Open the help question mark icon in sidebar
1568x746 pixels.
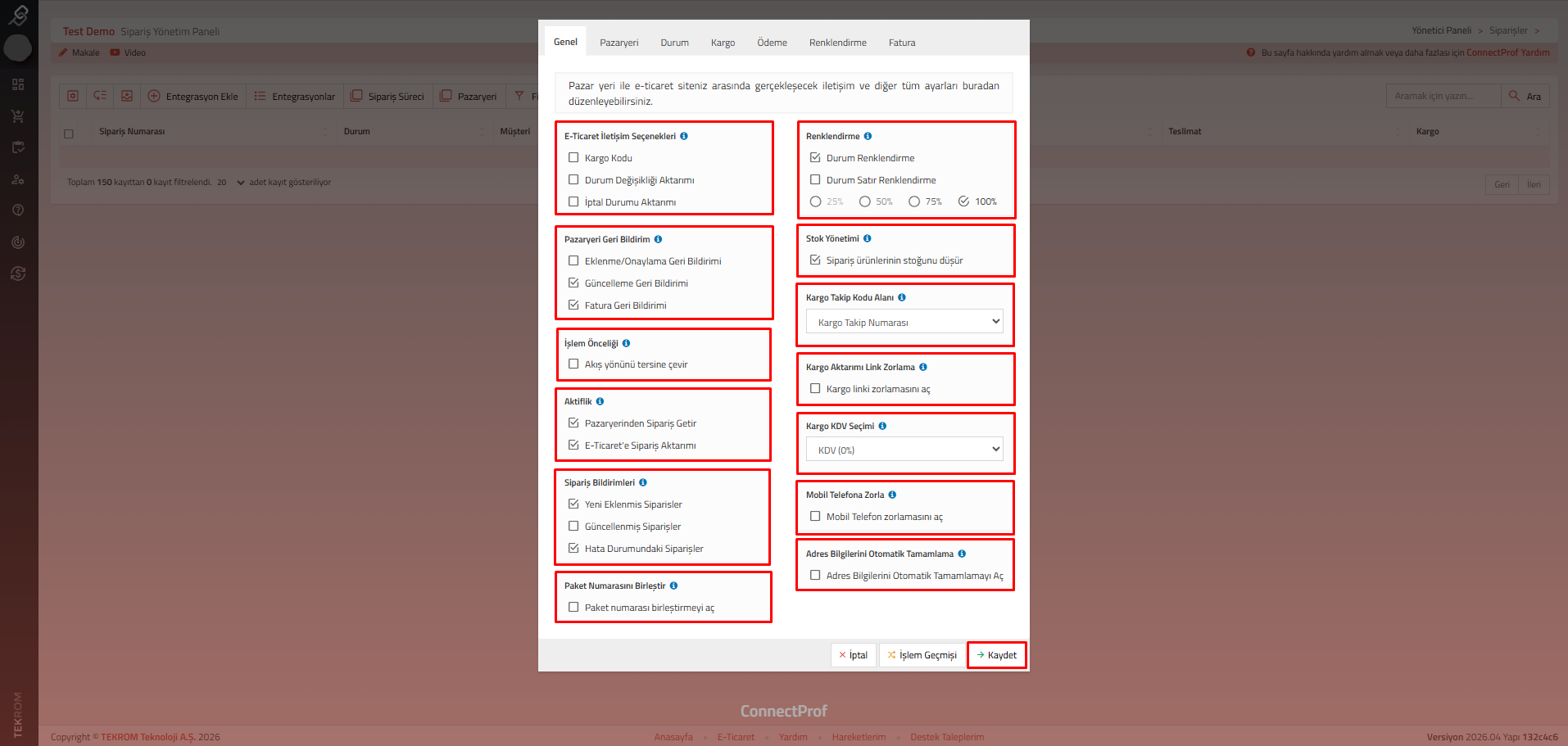18,210
